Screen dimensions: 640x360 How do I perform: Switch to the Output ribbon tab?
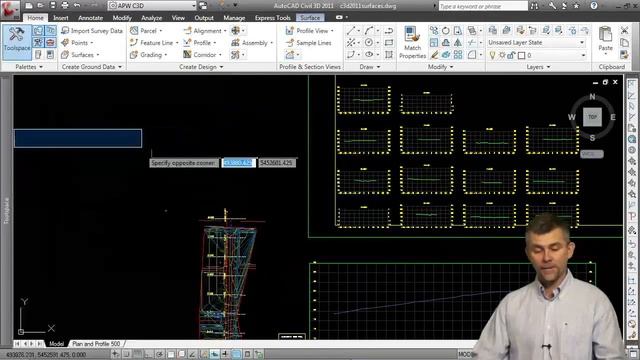[x=204, y=18]
